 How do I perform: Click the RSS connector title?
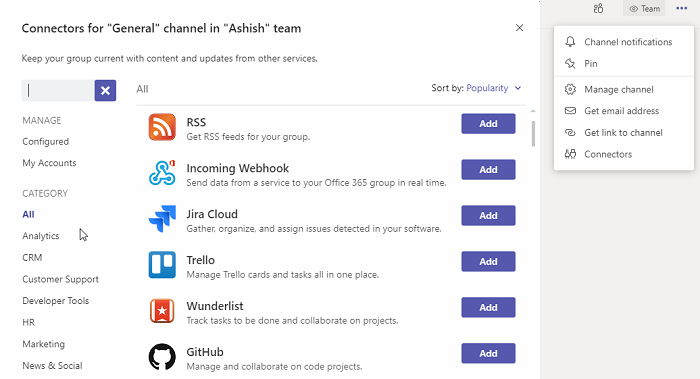(x=196, y=122)
